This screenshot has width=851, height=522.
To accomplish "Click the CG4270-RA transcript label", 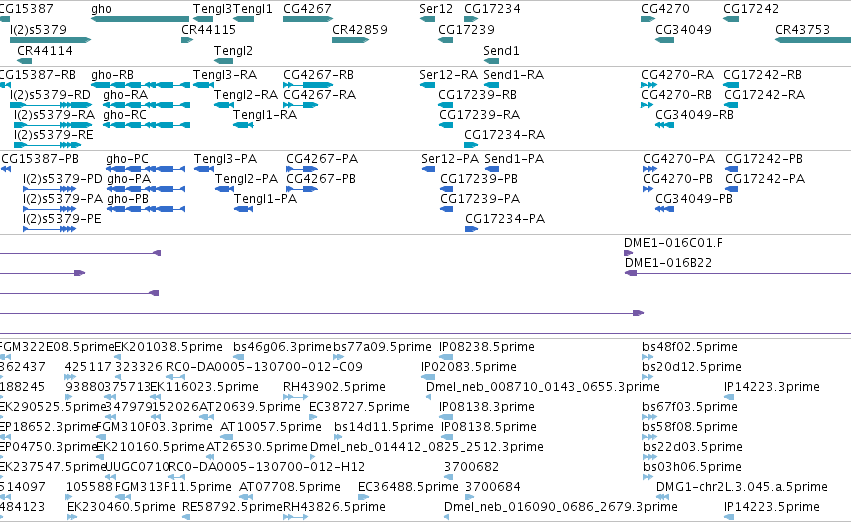I will [677, 74].
